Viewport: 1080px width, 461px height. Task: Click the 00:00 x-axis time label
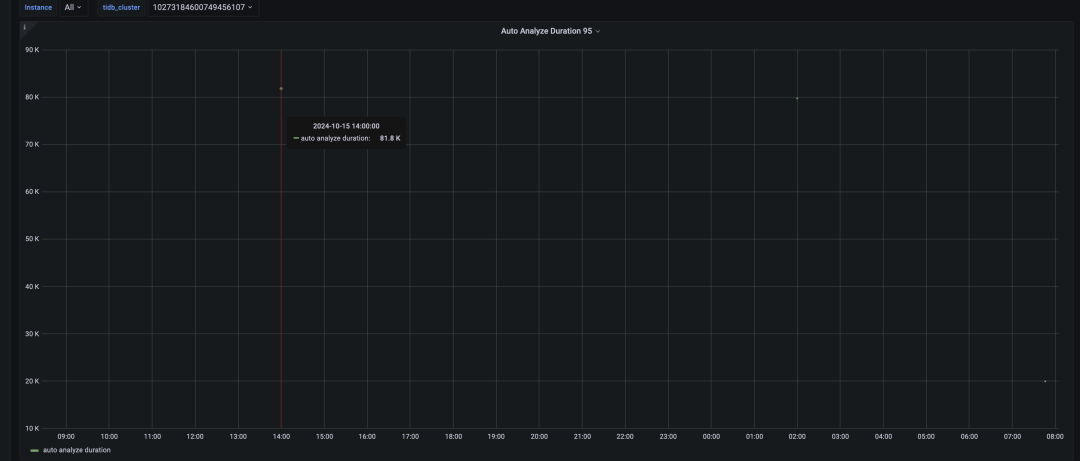coord(711,436)
